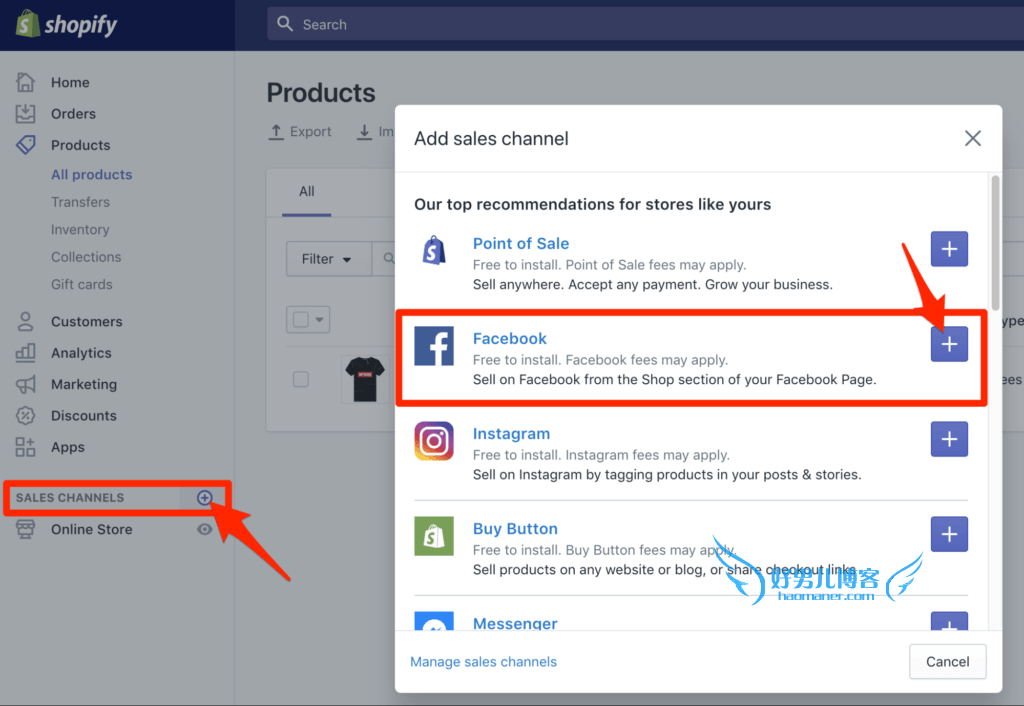
Task: Cancel the Add sales channel dialog
Action: tap(948, 662)
